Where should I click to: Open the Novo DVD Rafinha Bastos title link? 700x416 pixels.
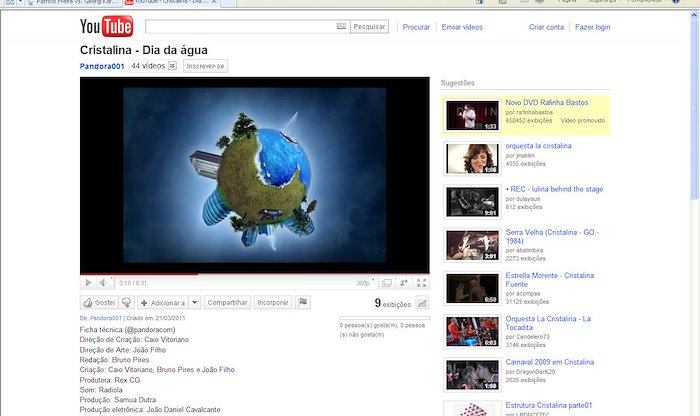tap(546, 103)
